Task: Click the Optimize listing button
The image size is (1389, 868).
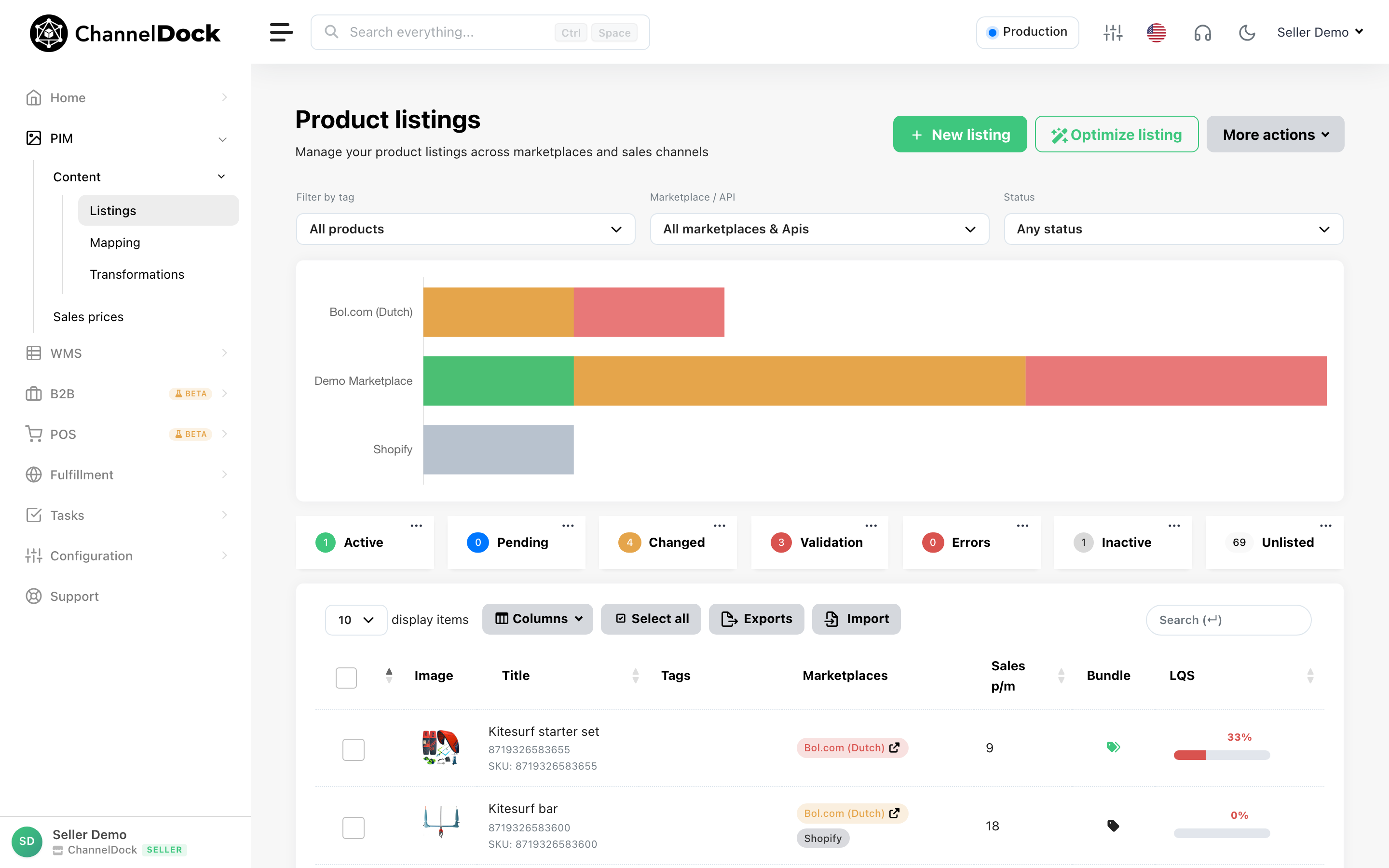Action: click(1117, 135)
